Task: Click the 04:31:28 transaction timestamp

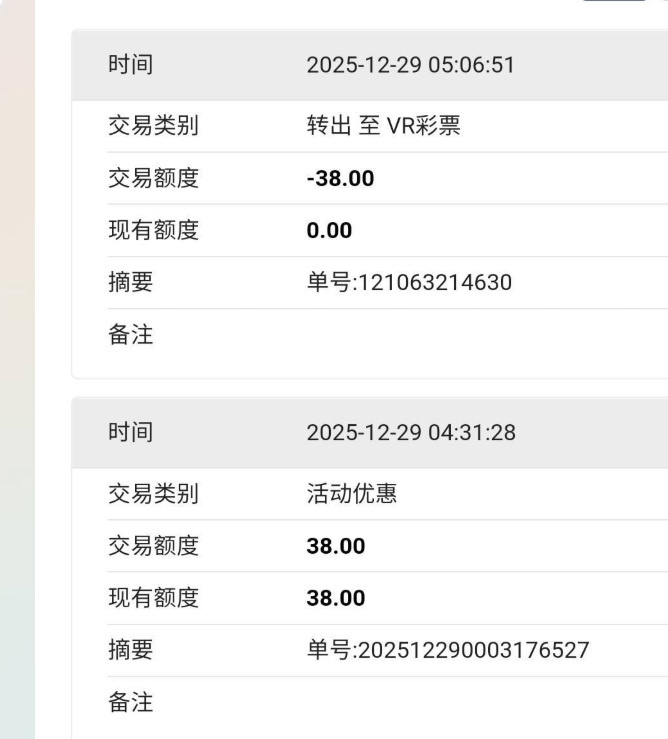Action: tap(412, 432)
